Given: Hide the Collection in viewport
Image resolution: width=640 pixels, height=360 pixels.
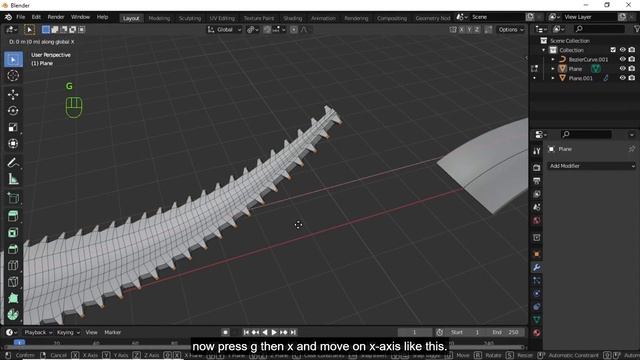Looking at the screenshot, I should pos(622,50).
